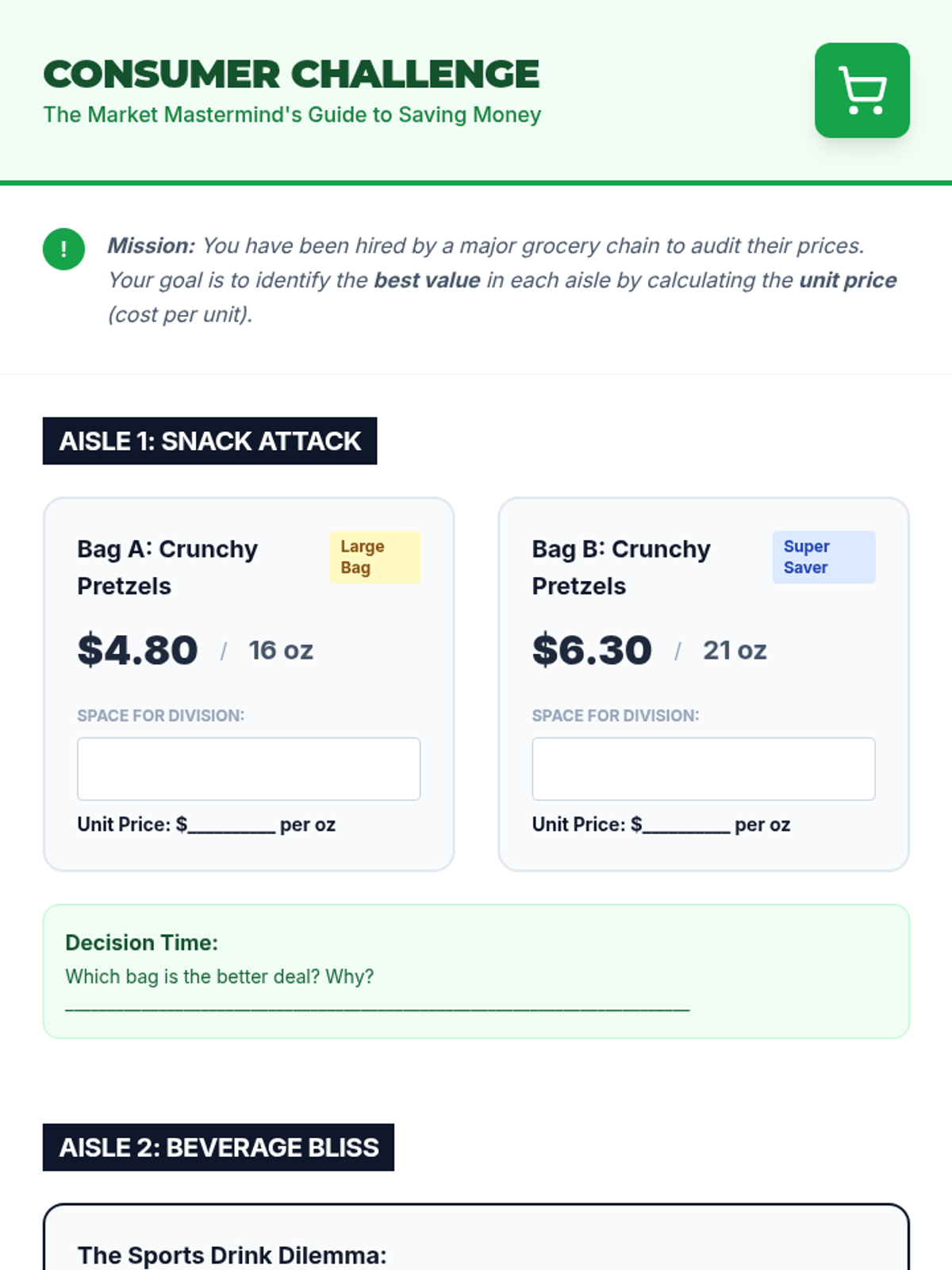
Task: Click Bag B division space box
Action: (703, 768)
